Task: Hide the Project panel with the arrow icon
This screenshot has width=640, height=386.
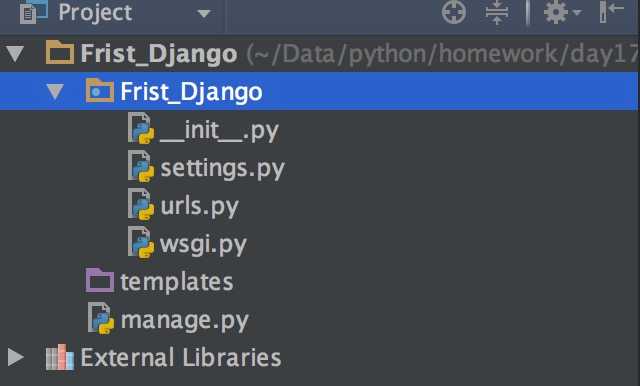Action: click(x=611, y=11)
